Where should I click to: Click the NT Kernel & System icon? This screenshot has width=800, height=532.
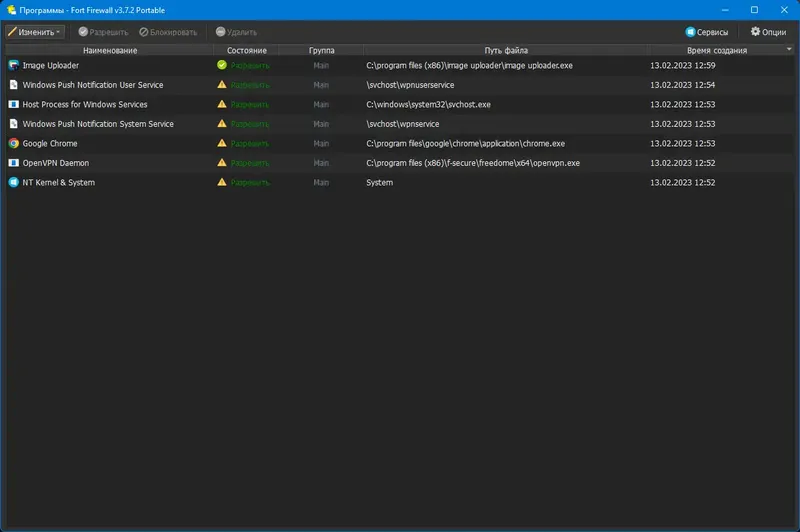14,182
